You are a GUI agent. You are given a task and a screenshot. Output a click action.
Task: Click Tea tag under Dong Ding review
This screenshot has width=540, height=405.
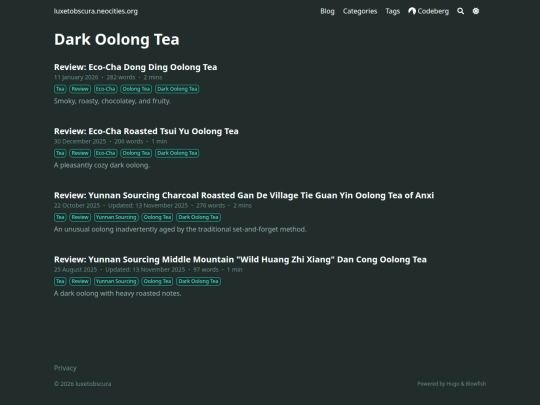tap(60, 89)
